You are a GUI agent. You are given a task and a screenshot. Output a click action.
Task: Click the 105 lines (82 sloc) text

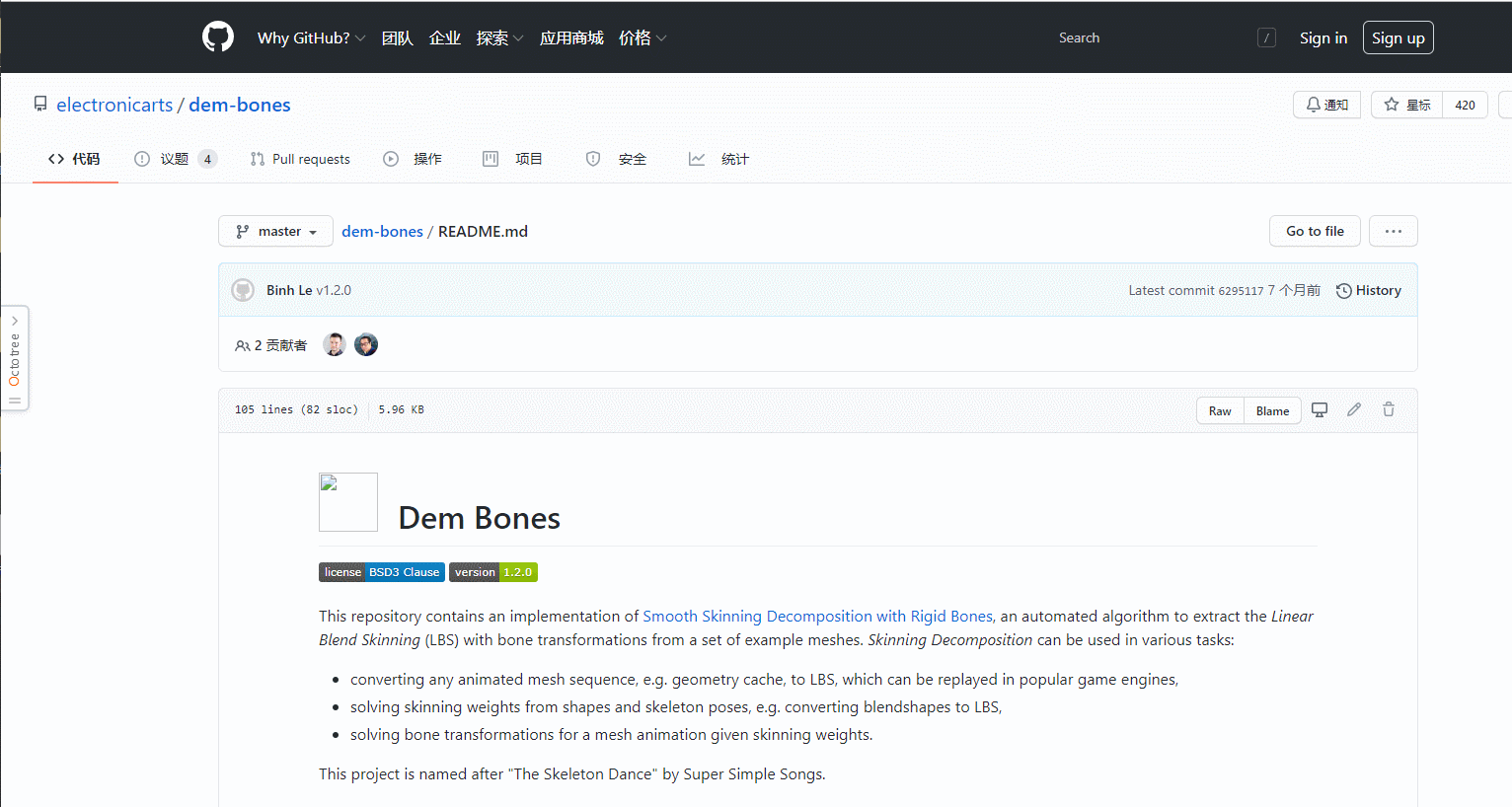pyautogui.click(x=296, y=409)
